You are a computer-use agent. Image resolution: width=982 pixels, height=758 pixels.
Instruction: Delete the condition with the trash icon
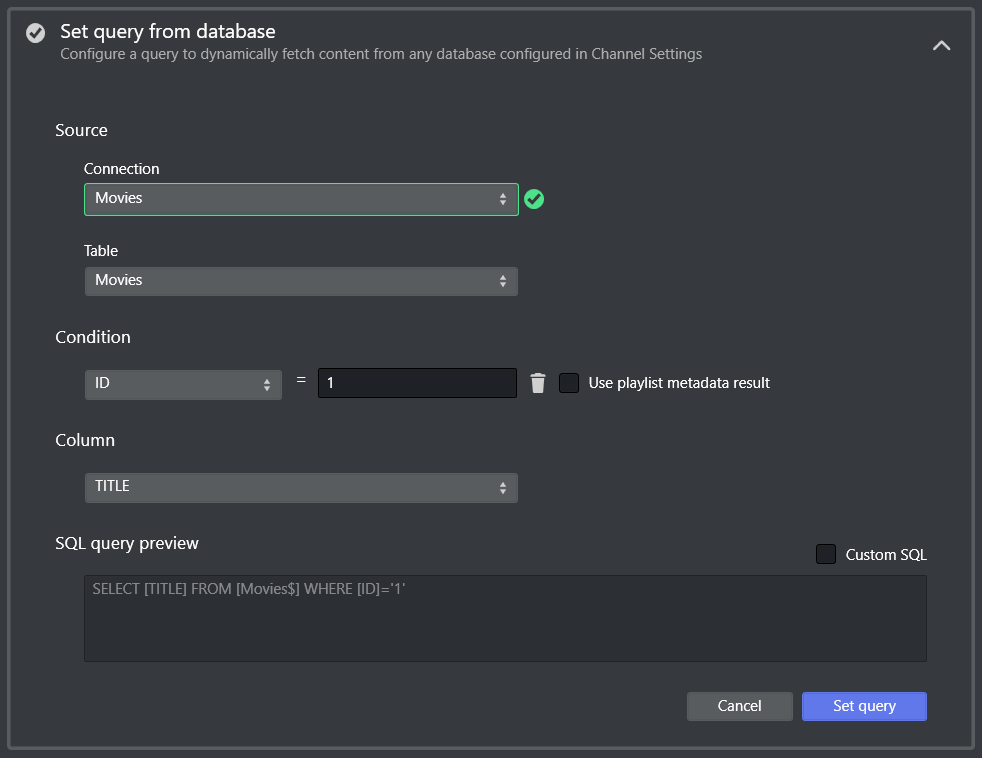(538, 383)
